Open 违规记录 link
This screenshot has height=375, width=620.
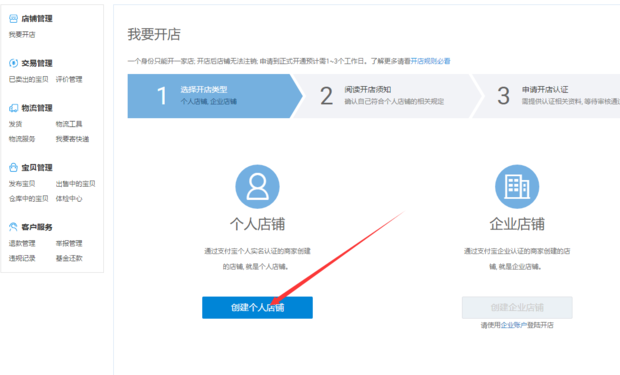(22, 258)
